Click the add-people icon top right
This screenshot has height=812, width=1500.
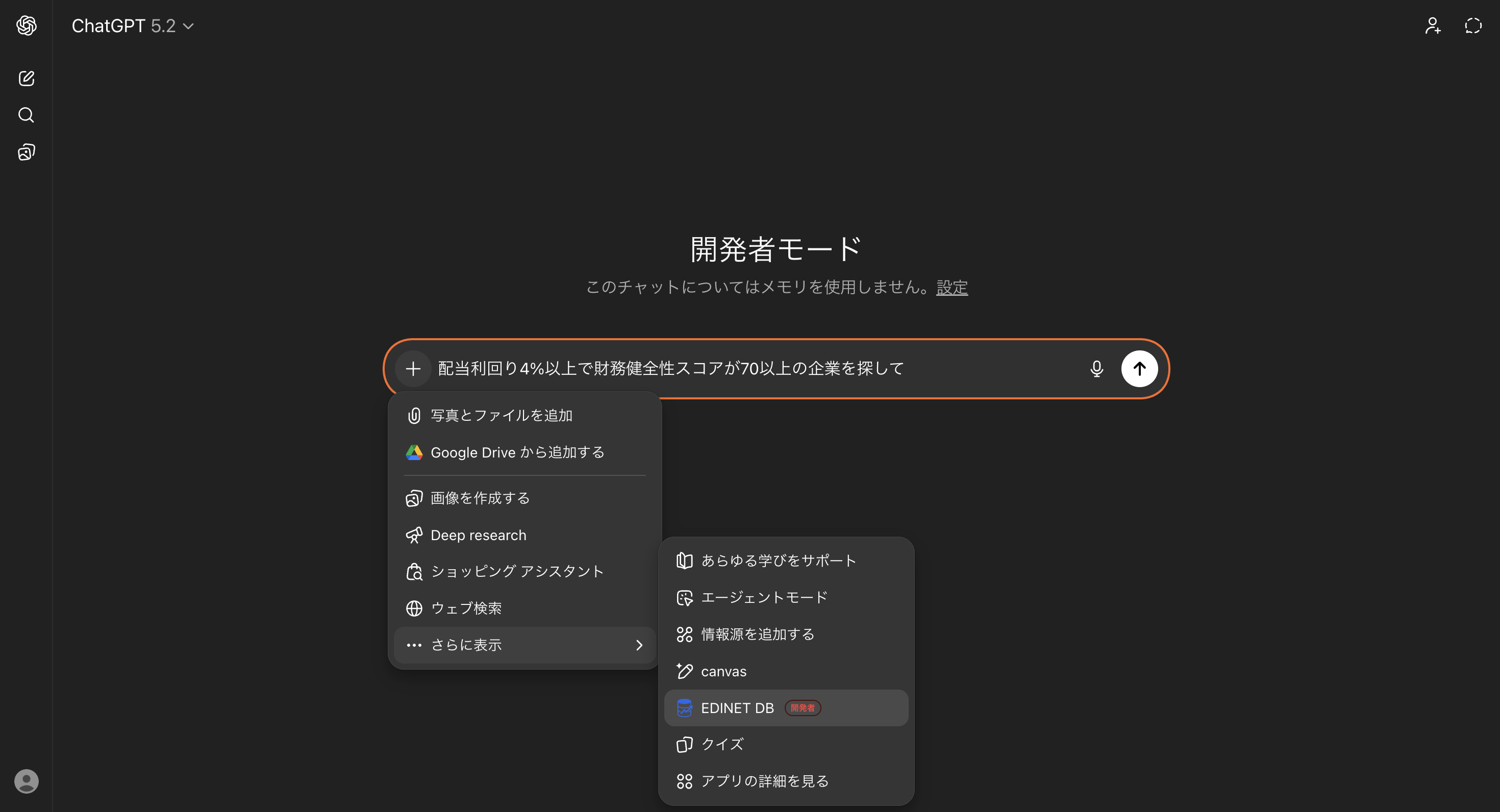[1433, 25]
